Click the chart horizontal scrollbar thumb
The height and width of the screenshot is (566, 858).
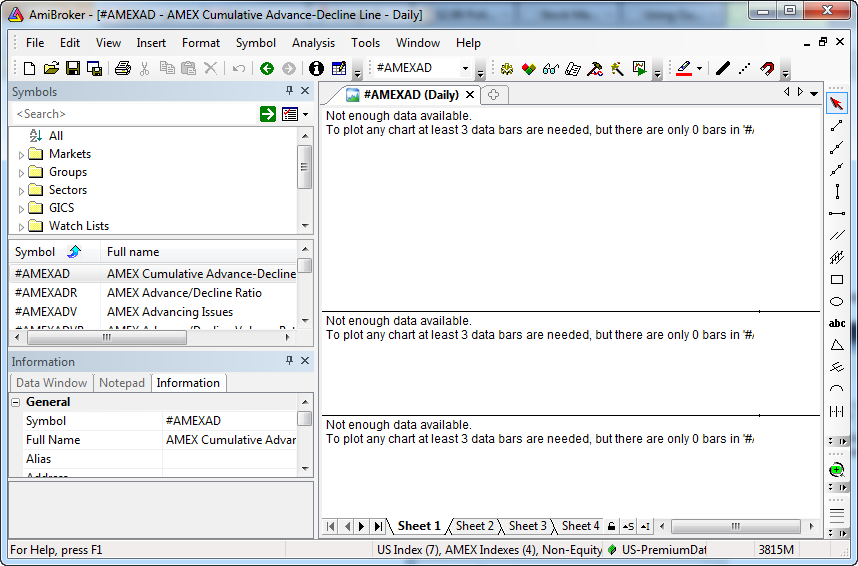coord(735,527)
